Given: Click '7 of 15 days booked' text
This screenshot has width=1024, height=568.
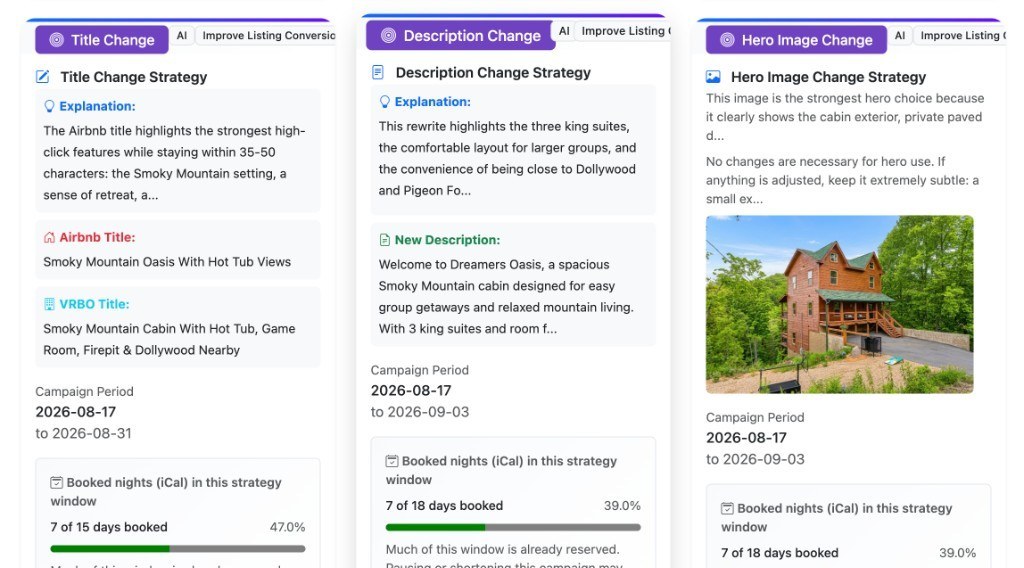Looking at the screenshot, I should tap(109, 527).
